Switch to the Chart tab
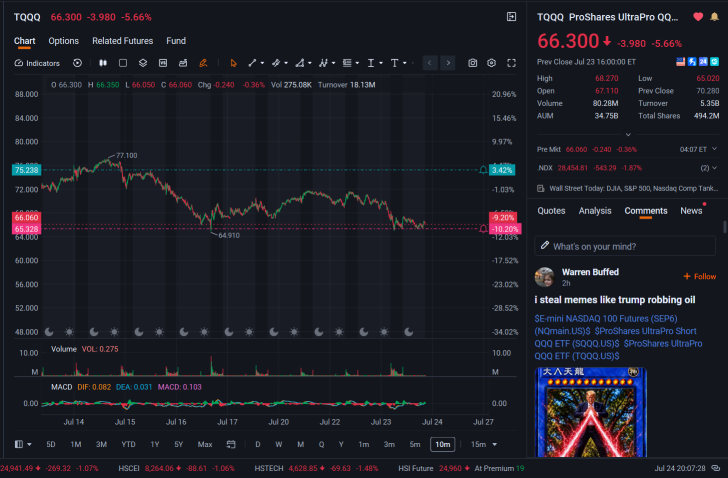Viewport: 728px width, 478px height. (25, 41)
